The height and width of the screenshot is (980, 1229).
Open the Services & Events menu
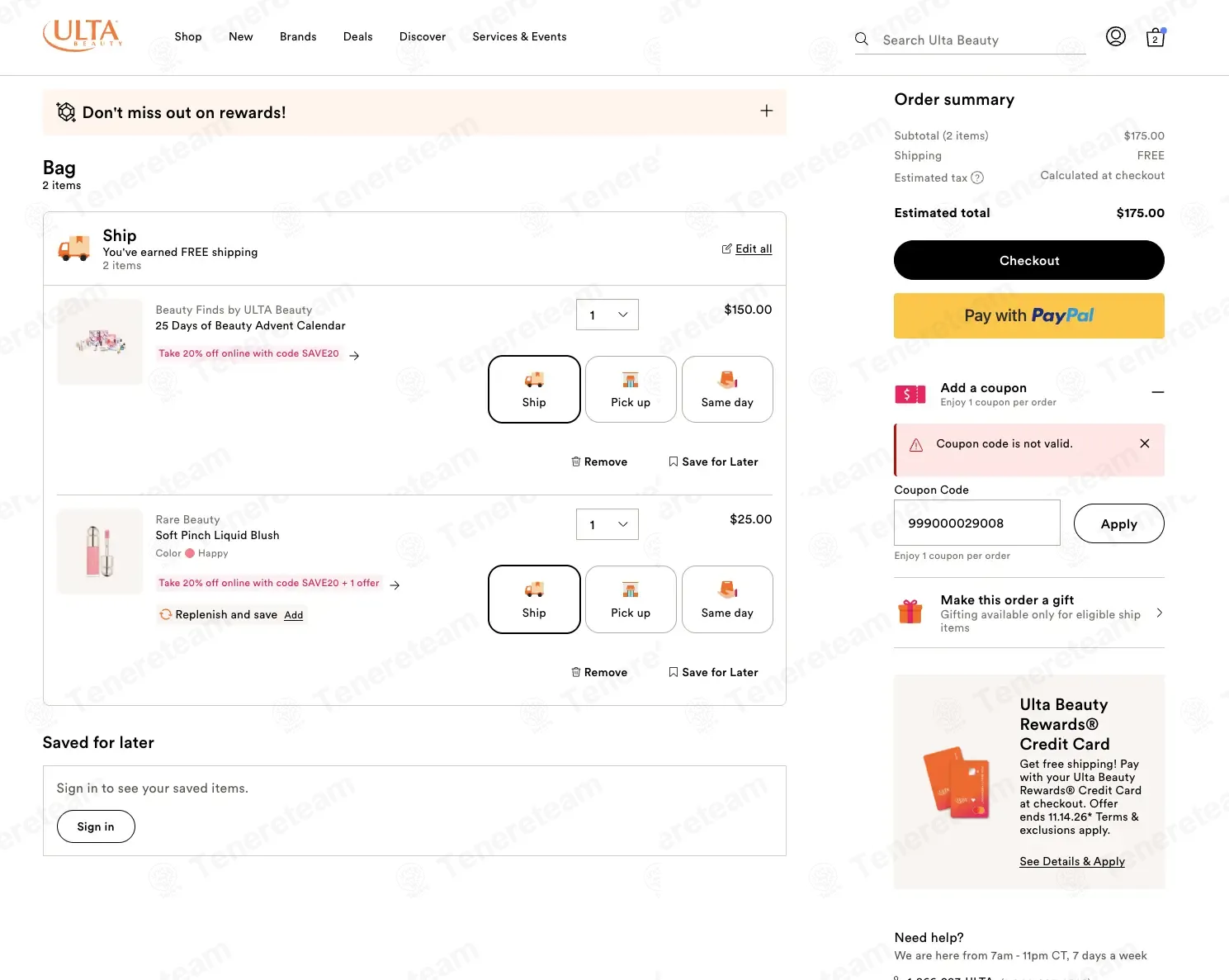519,36
